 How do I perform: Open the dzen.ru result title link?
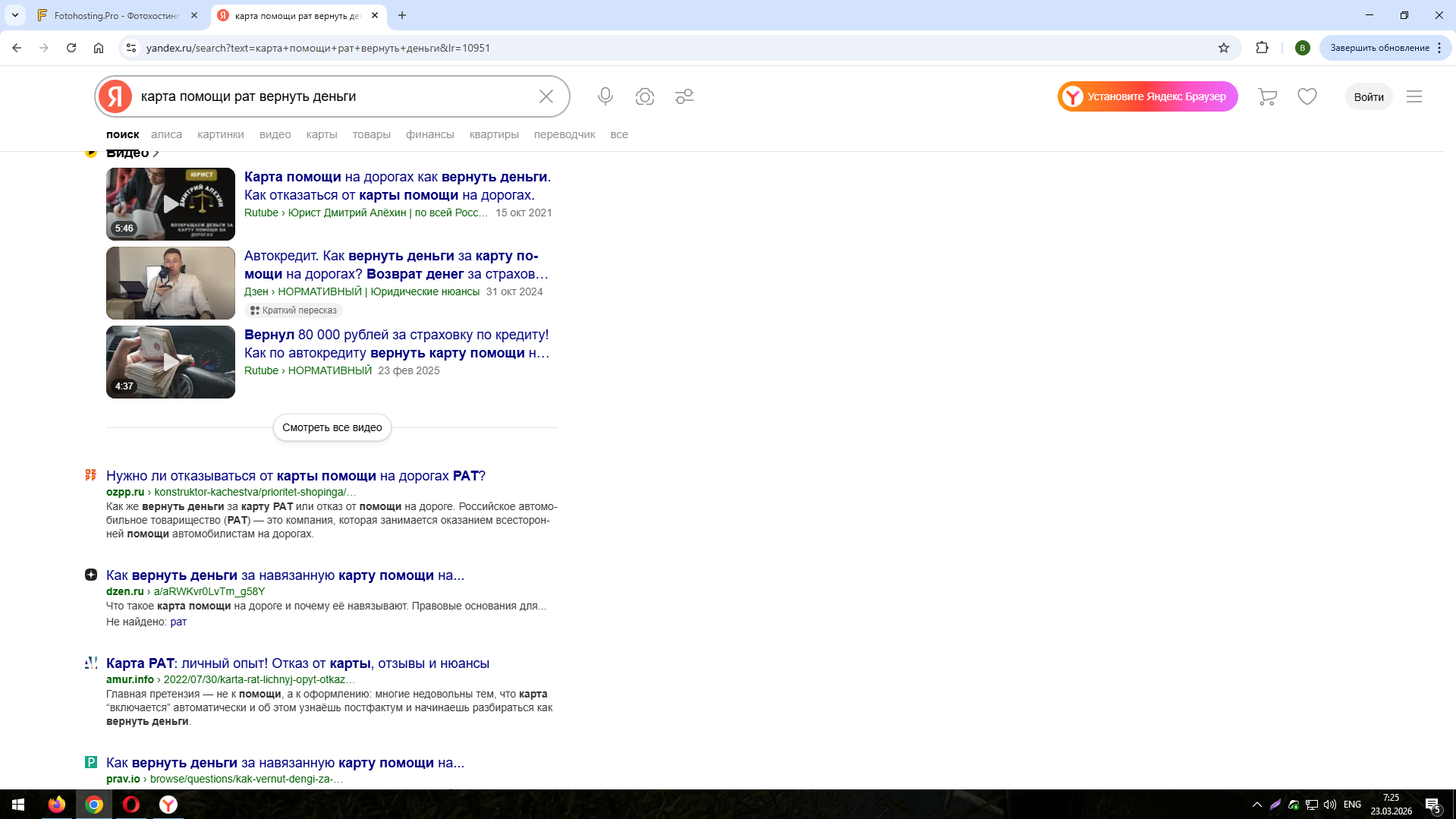pyautogui.click(x=285, y=575)
